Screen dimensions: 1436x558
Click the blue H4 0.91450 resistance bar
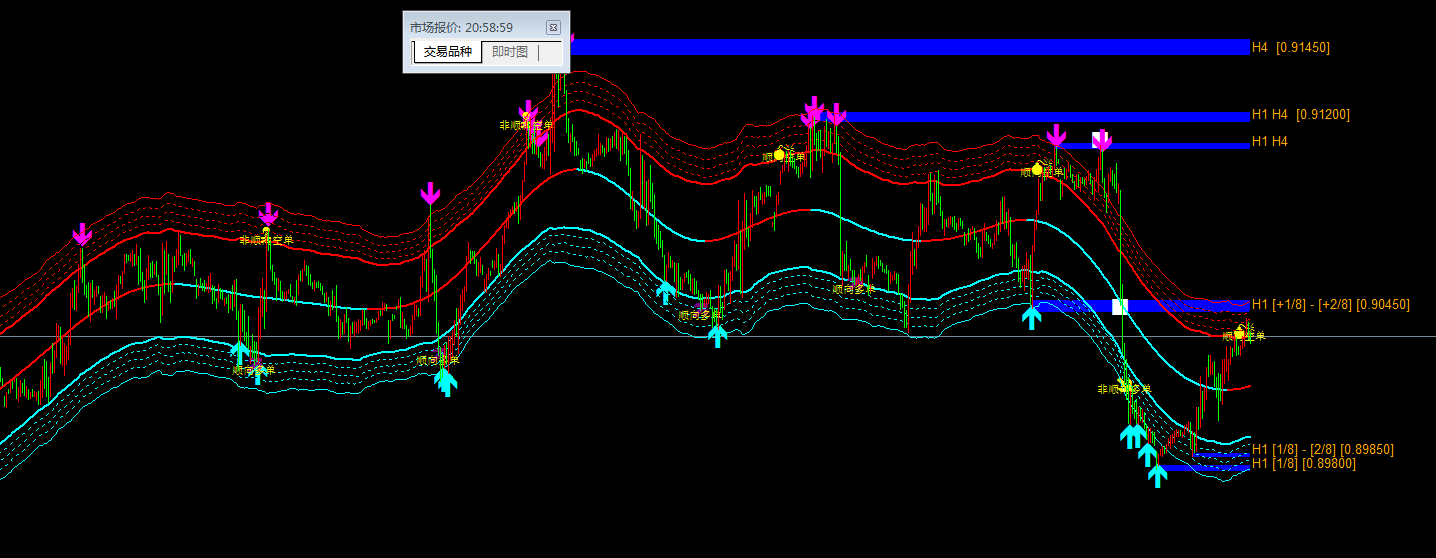click(x=910, y=47)
